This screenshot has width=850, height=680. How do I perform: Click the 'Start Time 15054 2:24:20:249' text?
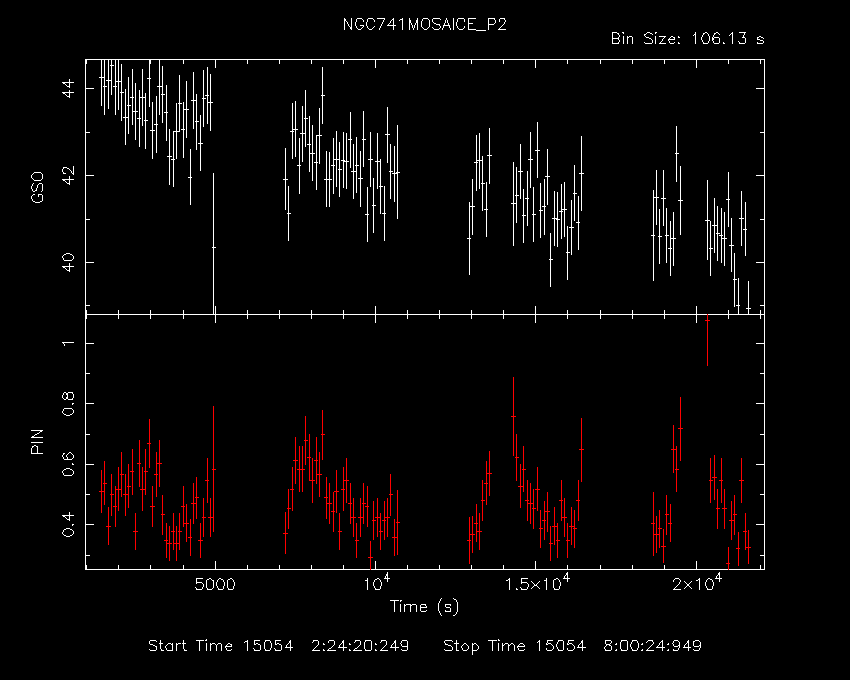279,646
